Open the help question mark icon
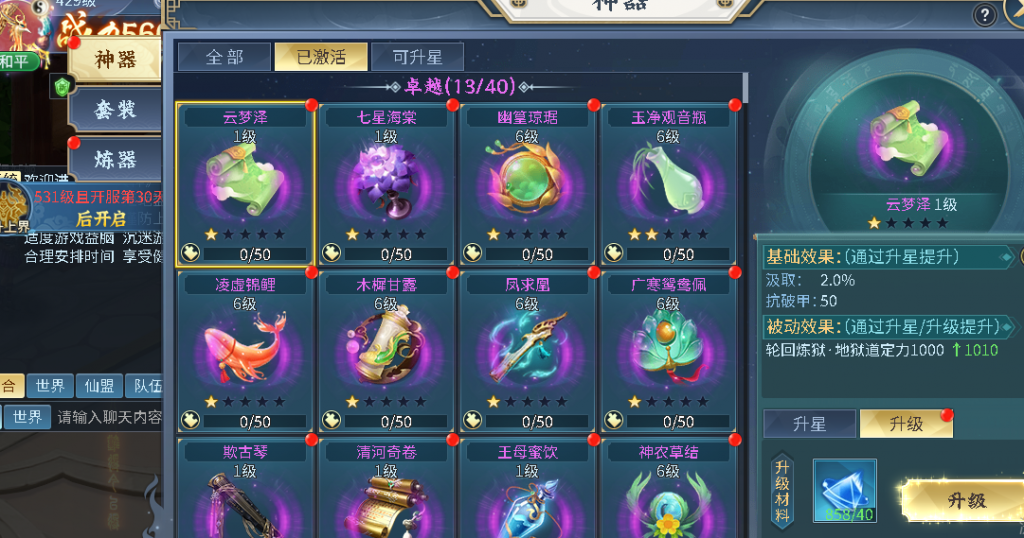This screenshot has height=538, width=1024. tap(984, 14)
